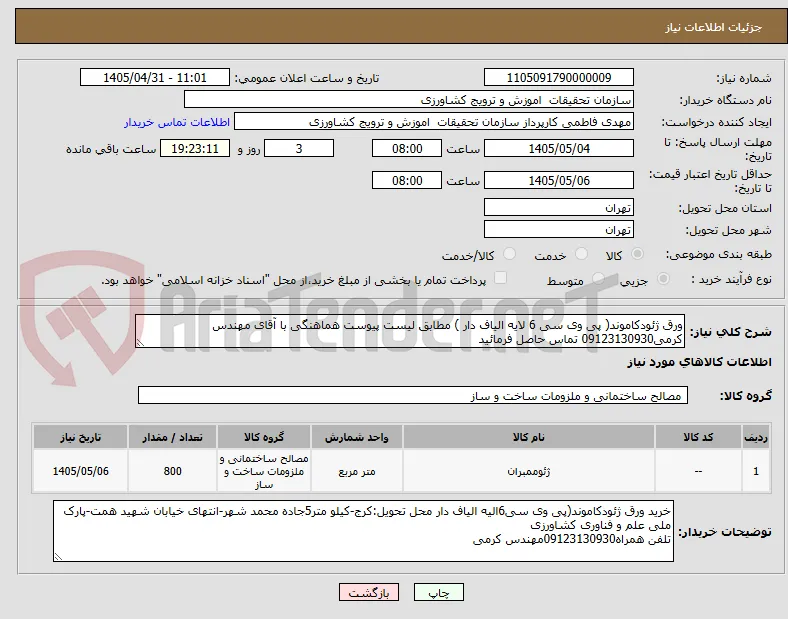The width and height of the screenshot is (788, 619).
Task: Click the response deadline time 08:00 field
Action: click(407, 149)
